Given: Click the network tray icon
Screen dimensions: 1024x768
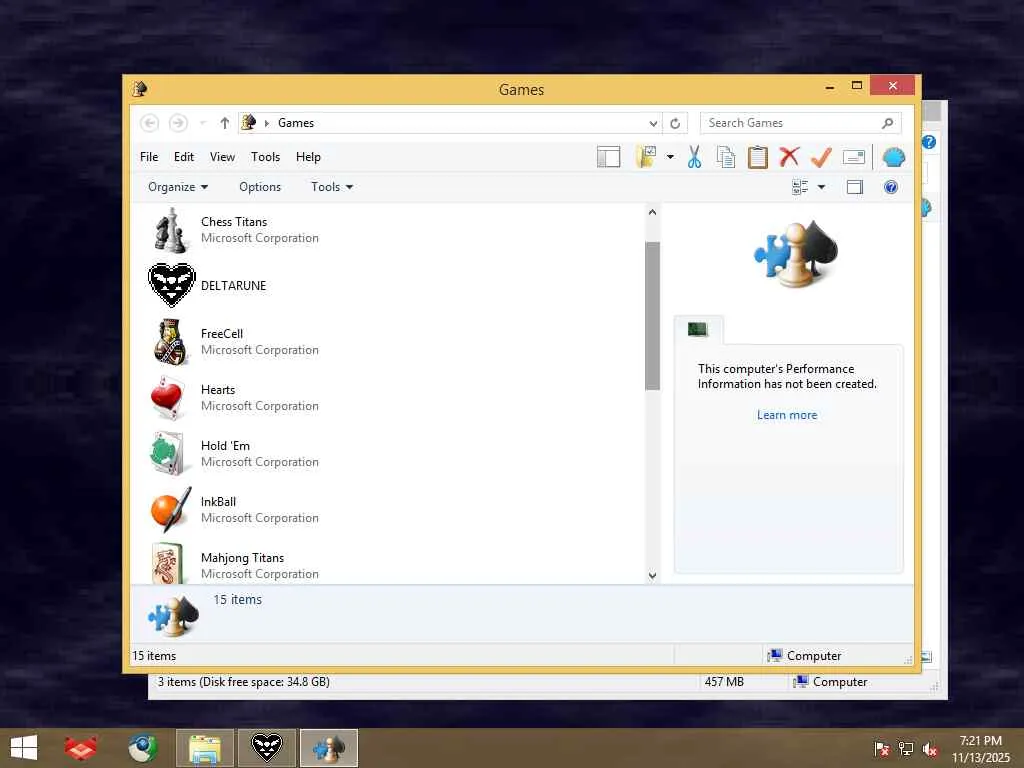Looking at the screenshot, I should click(x=906, y=749).
